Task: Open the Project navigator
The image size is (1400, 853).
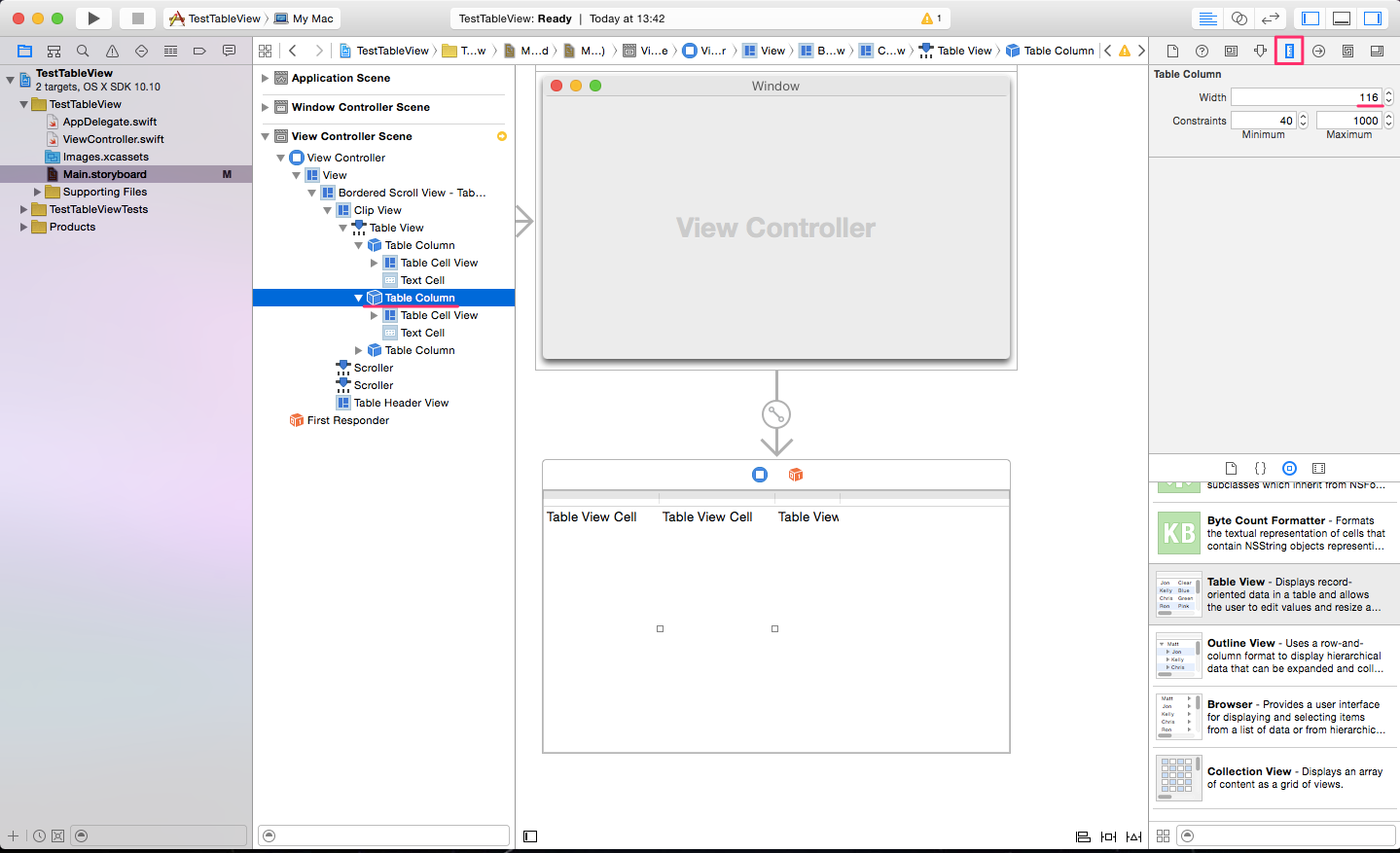Action: [x=25, y=51]
